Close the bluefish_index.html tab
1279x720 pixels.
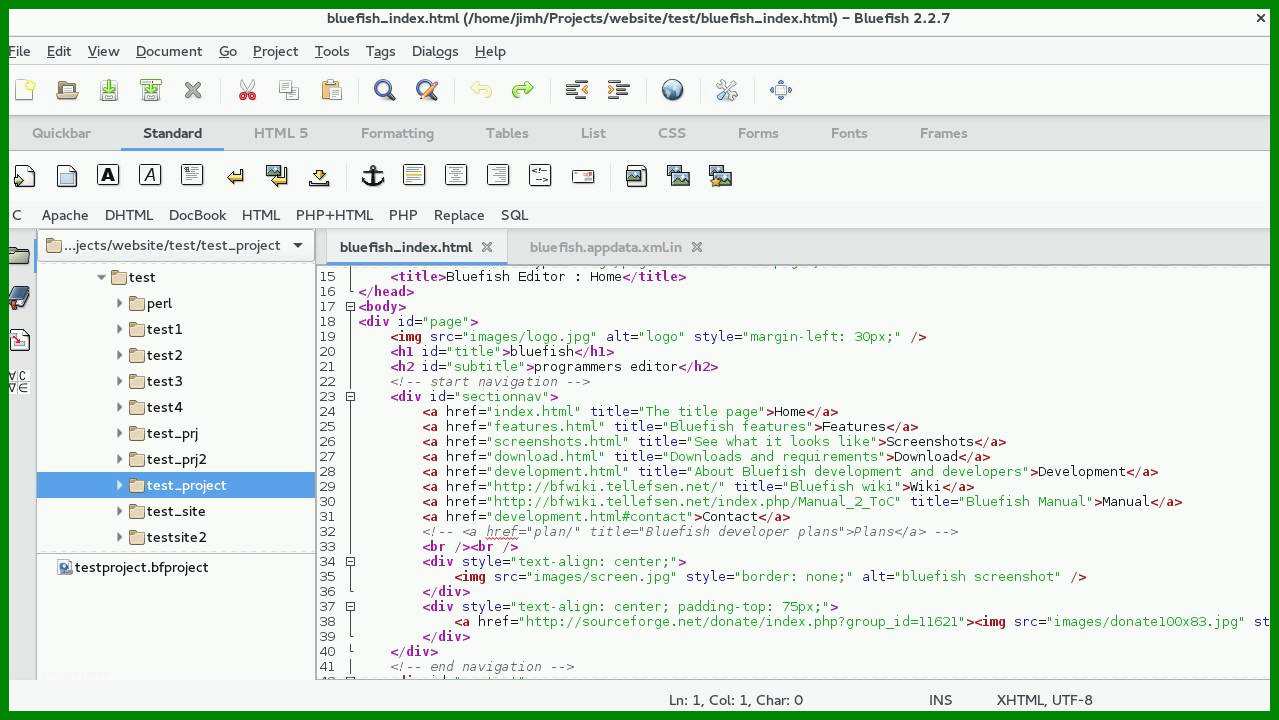[x=487, y=247]
